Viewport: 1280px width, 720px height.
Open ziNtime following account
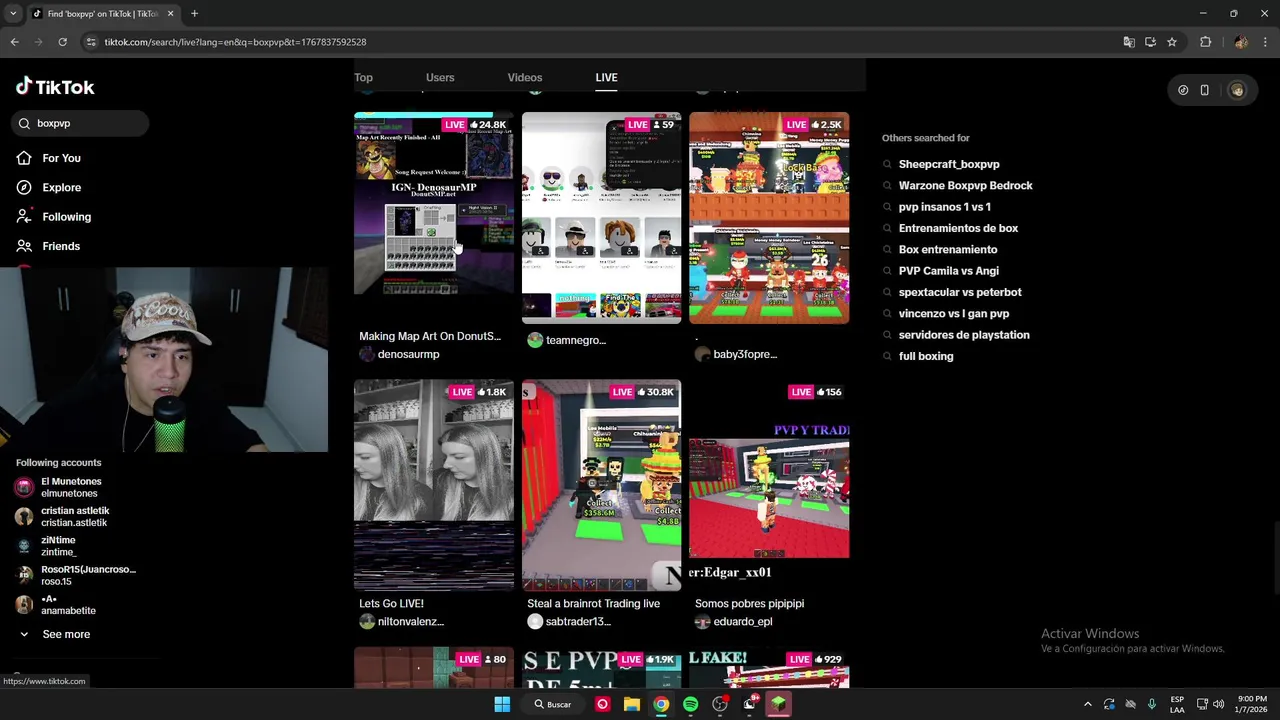(x=58, y=546)
